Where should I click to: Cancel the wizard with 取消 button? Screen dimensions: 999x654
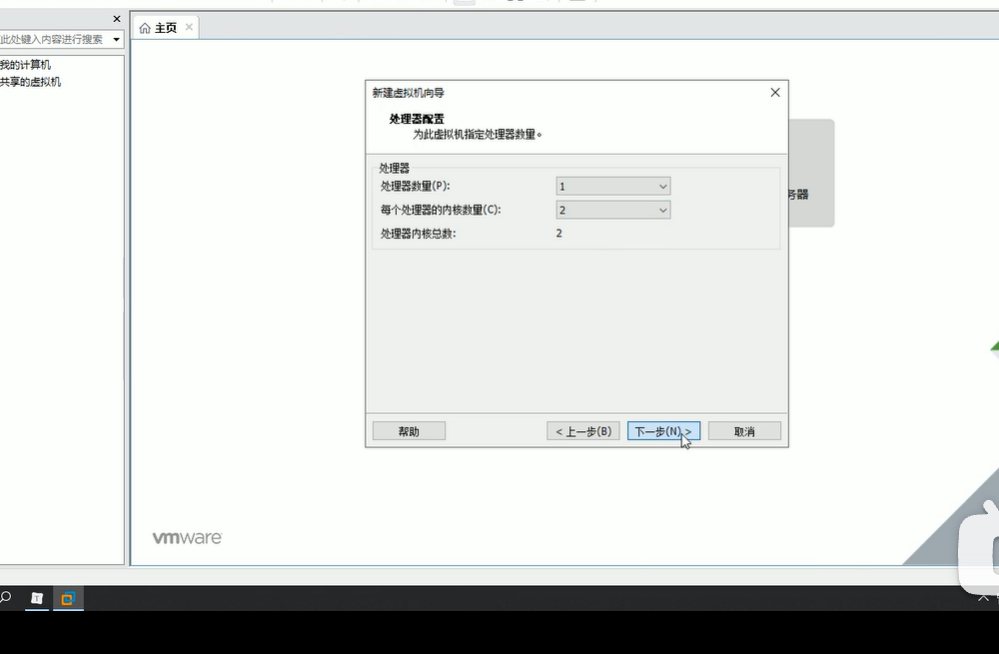[744, 432]
